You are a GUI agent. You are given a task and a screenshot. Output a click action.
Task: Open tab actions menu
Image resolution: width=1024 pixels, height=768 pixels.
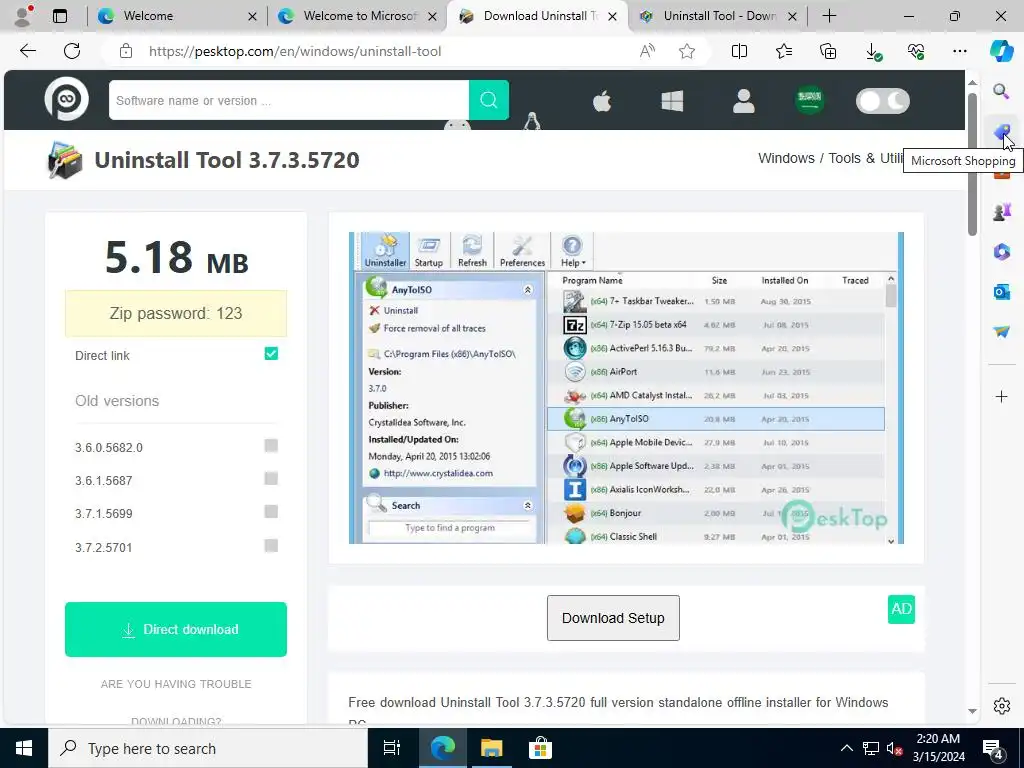[60, 16]
